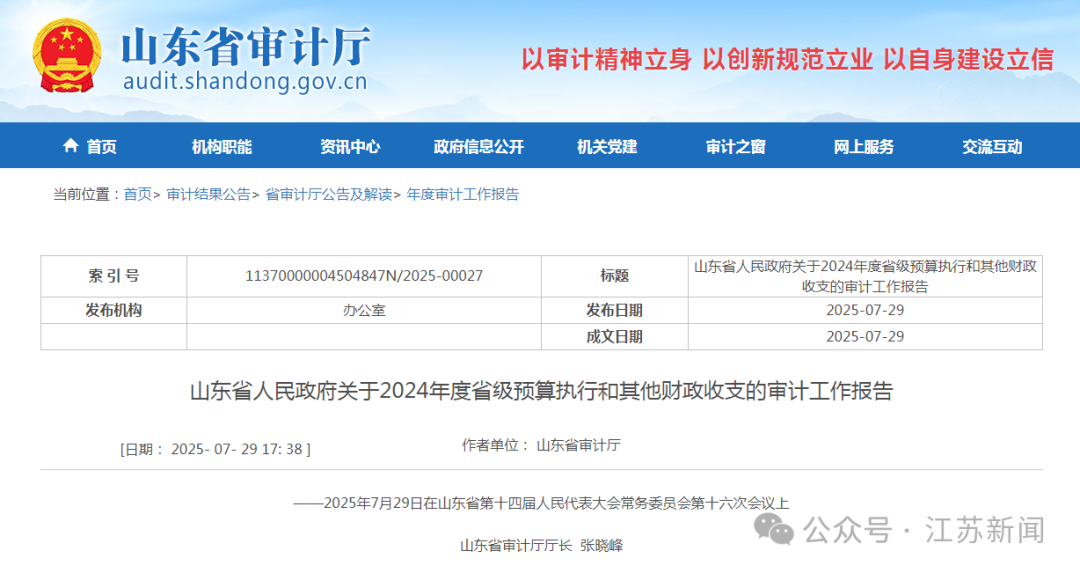1080x573 pixels.
Task: Click the home icon in navigation bar
Action: tap(70, 146)
